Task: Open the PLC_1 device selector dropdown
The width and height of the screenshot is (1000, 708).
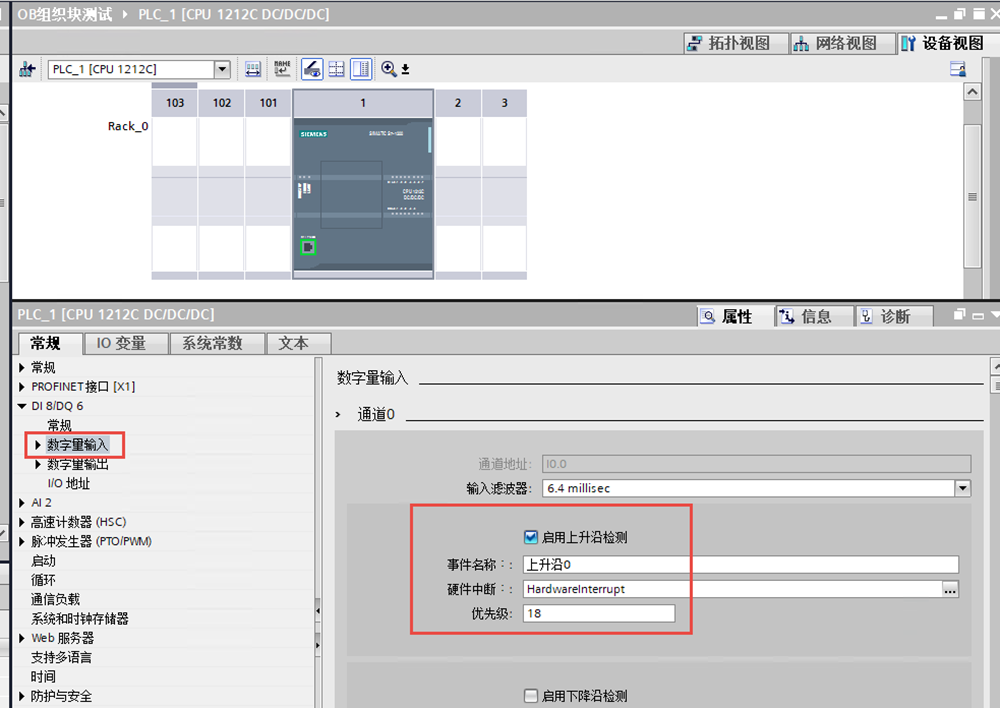Action: click(222, 69)
